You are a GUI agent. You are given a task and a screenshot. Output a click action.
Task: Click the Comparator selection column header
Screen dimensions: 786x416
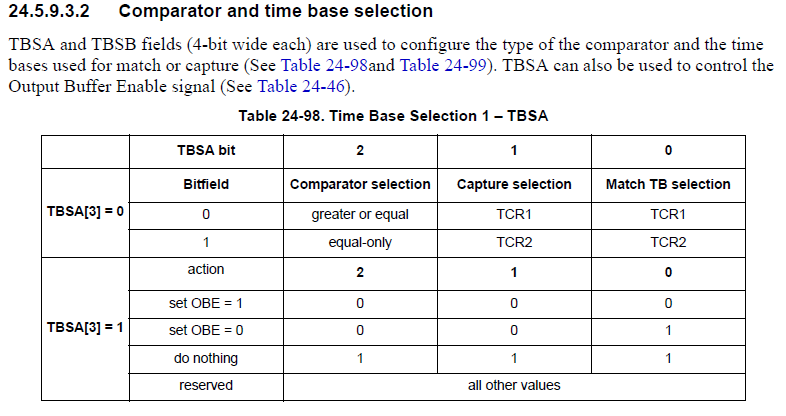click(360, 184)
